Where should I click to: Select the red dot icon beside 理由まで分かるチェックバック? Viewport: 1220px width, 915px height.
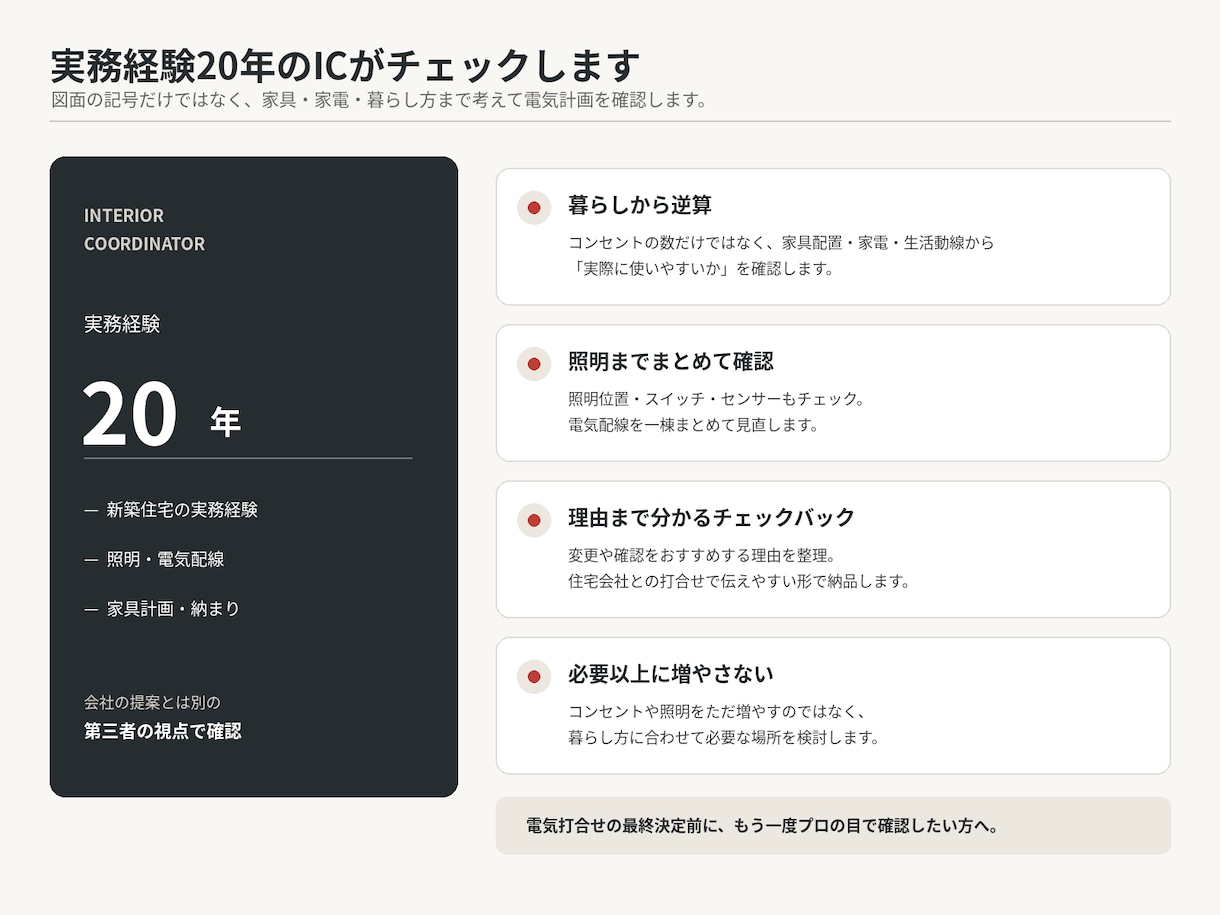tap(534, 521)
